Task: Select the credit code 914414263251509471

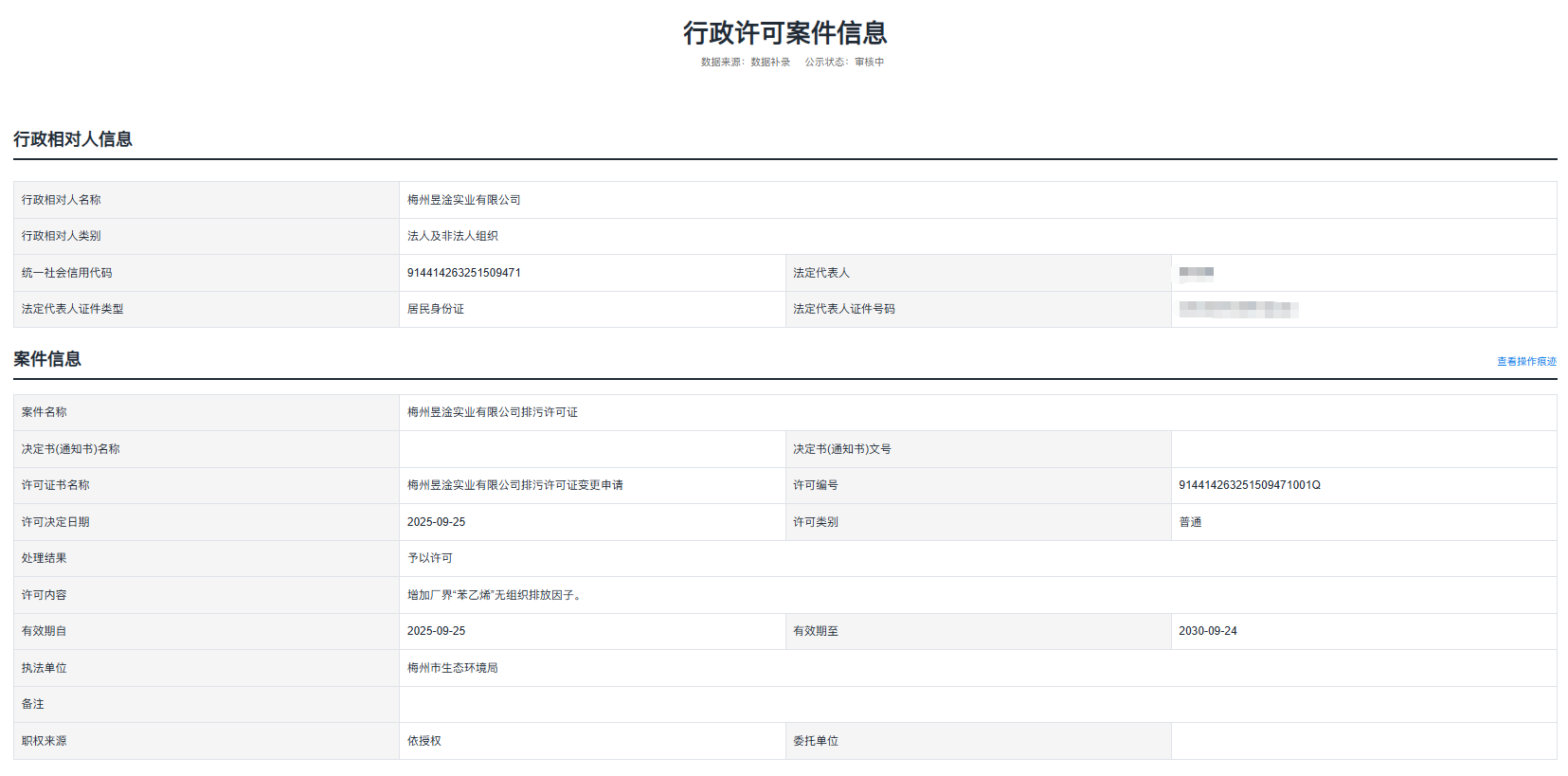Action: point(463,273)
